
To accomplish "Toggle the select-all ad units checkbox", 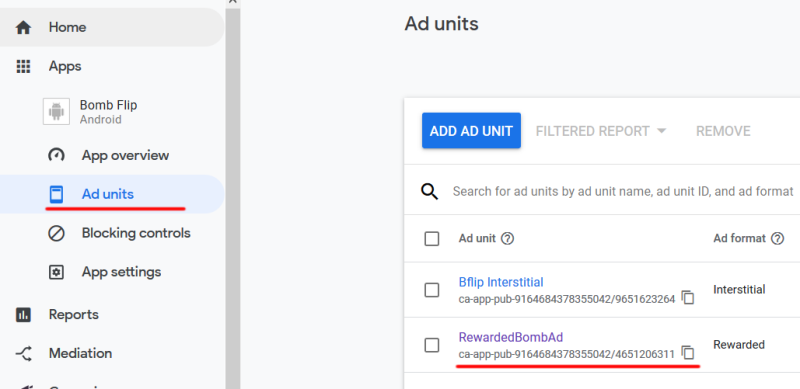I will tap(432, 238).
